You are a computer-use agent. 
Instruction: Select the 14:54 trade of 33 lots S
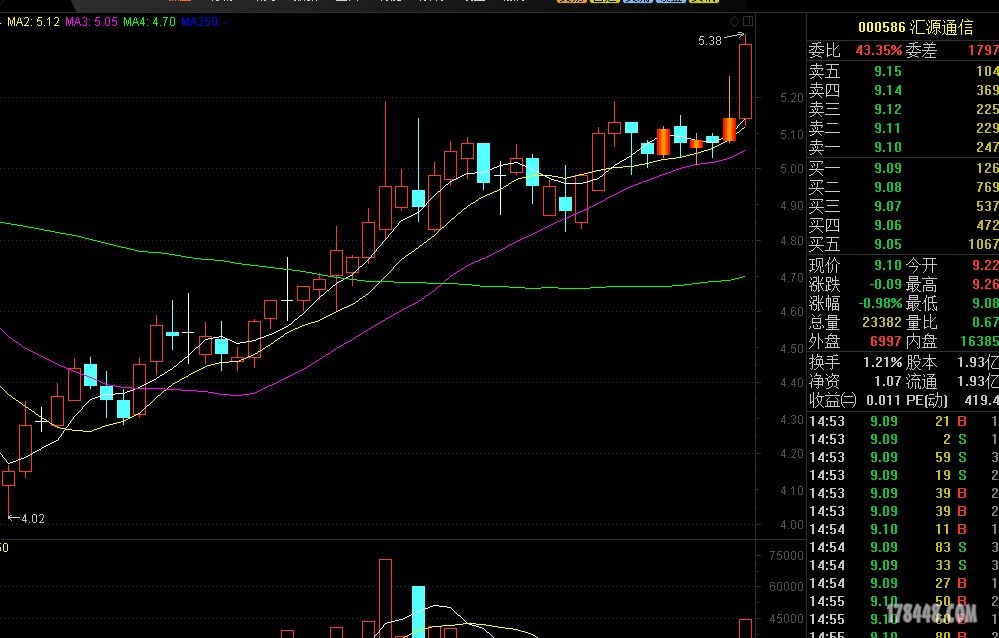(903, 565)
